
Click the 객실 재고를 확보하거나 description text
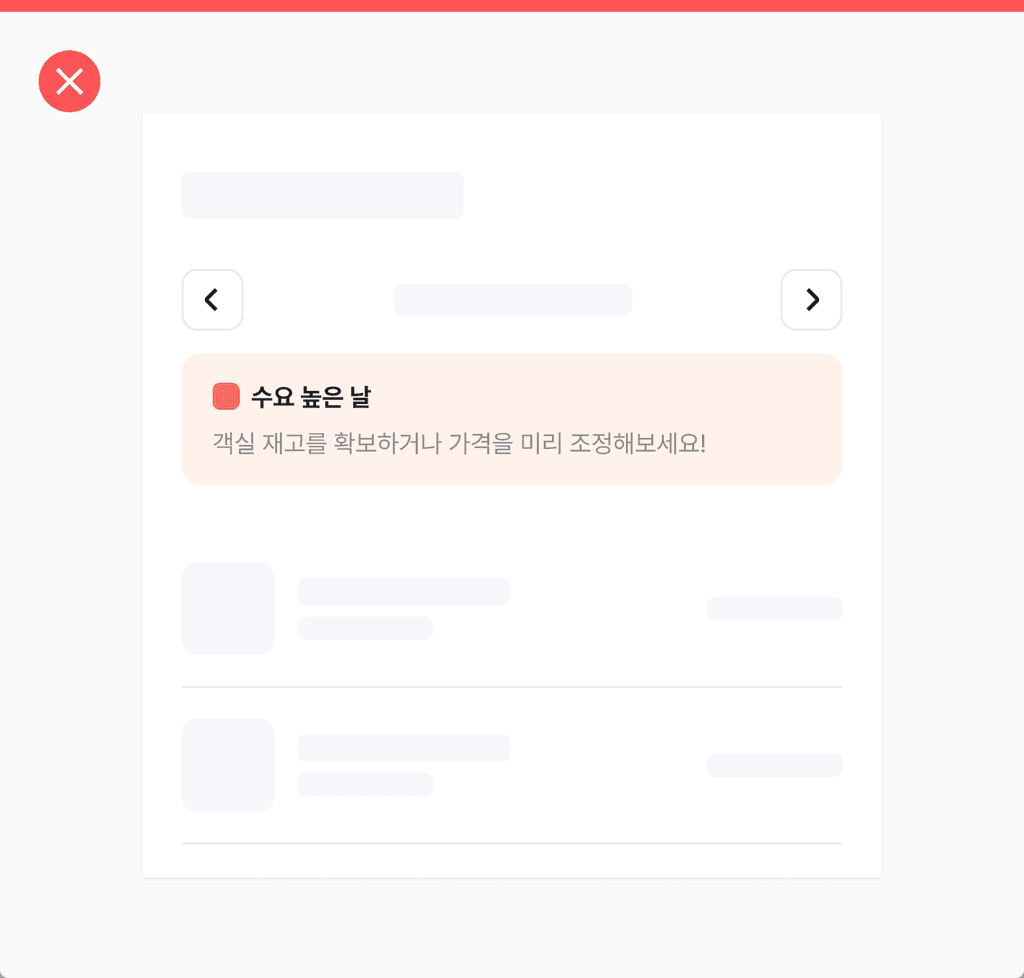click(459, 443)
